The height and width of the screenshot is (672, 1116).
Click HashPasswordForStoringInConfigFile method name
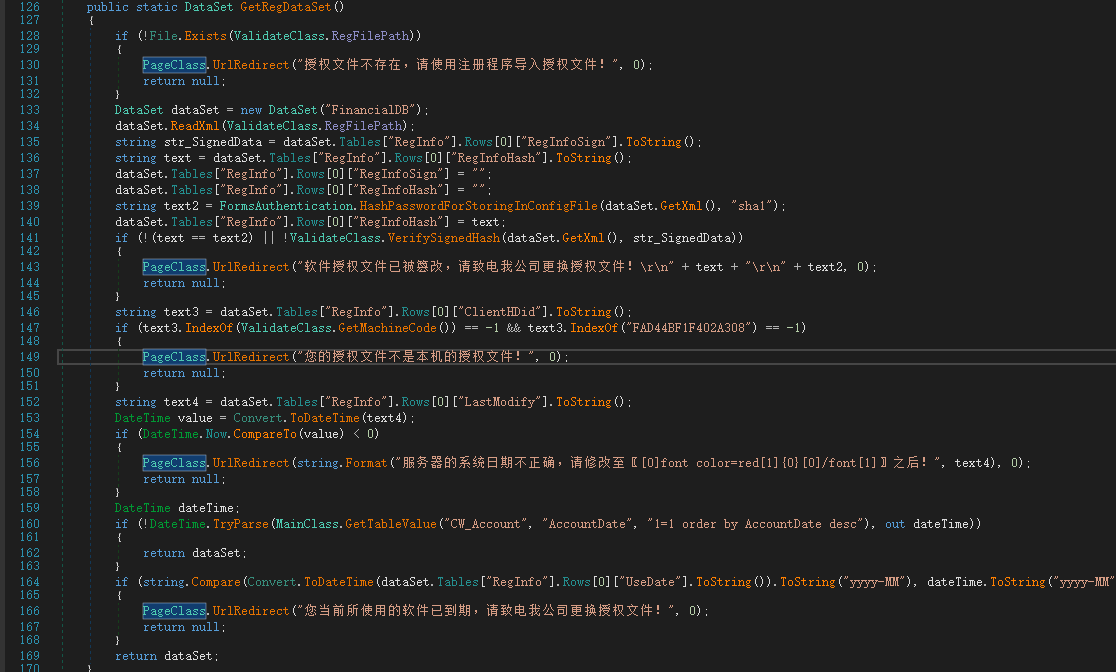click(x=478, y=206)
